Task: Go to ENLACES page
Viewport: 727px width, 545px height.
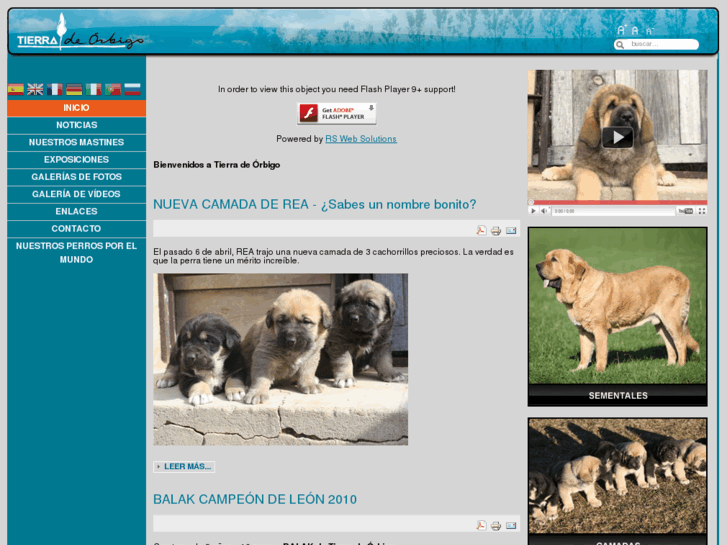Action: [77, 212]
